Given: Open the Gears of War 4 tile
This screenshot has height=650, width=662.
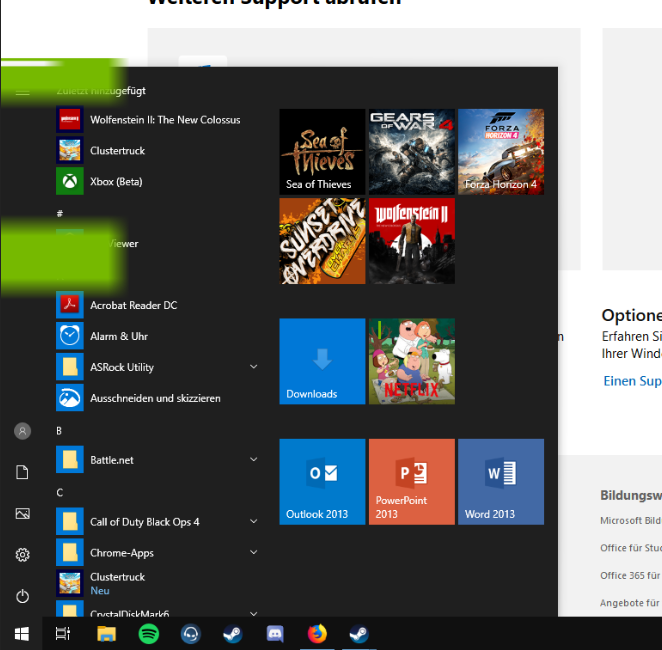Looking at the screenshot, I should point(412,152).
